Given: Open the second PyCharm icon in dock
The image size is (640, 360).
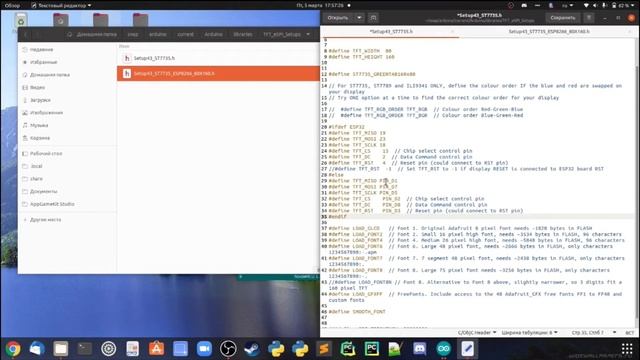Looking at the screenshot, I should (372, 349).
